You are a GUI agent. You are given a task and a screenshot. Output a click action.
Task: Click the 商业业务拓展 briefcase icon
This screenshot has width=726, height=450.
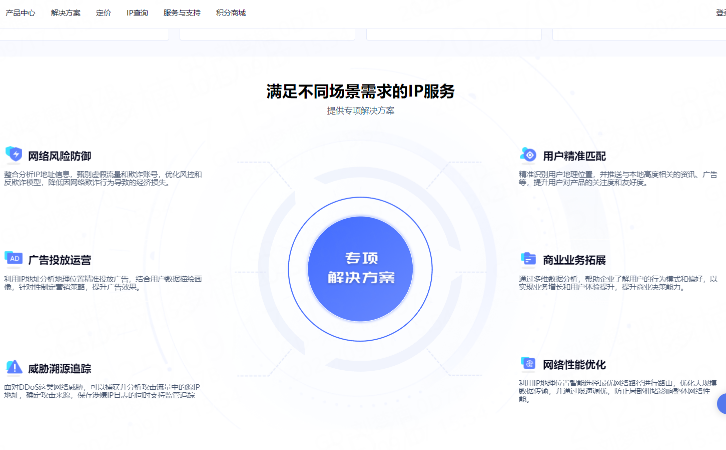click(528, 259)
